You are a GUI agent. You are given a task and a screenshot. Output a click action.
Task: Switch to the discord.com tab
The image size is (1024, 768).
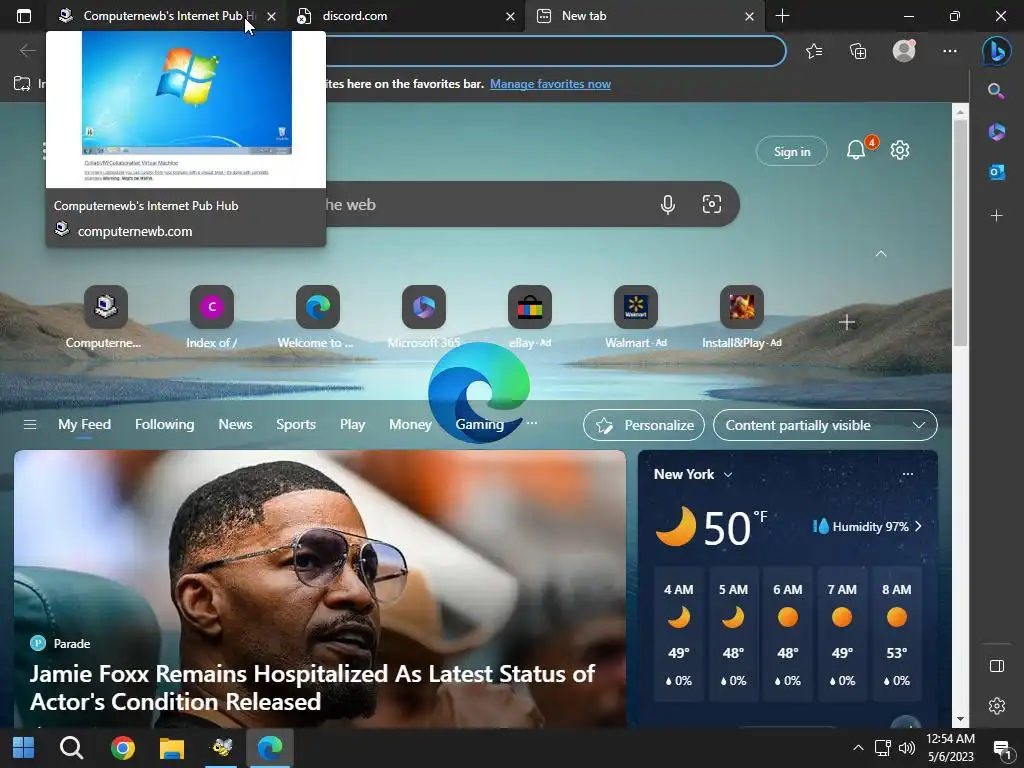tap(405, 16)
